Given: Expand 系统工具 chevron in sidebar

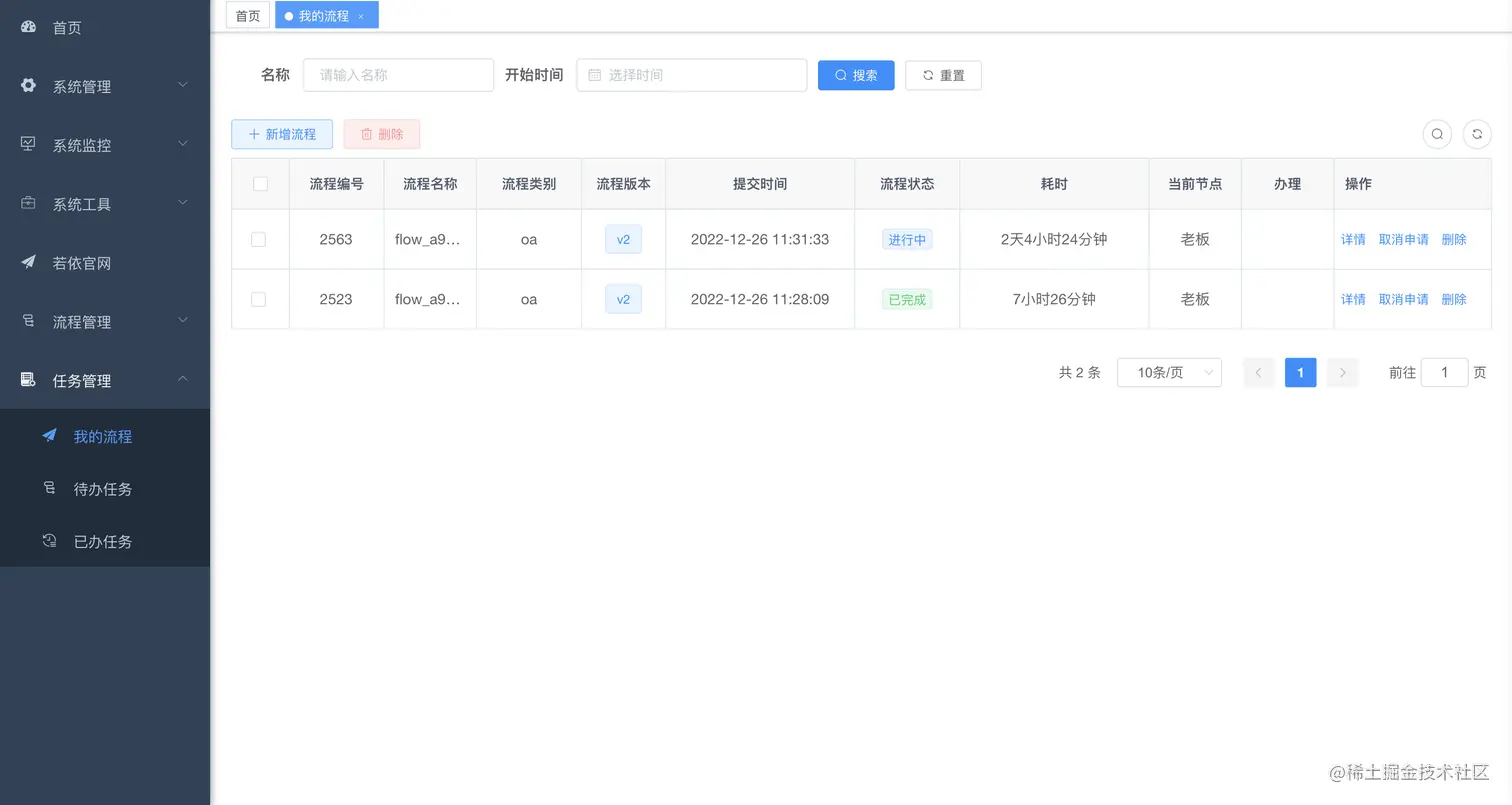Looking at the screenshot, I should [183, 203].
